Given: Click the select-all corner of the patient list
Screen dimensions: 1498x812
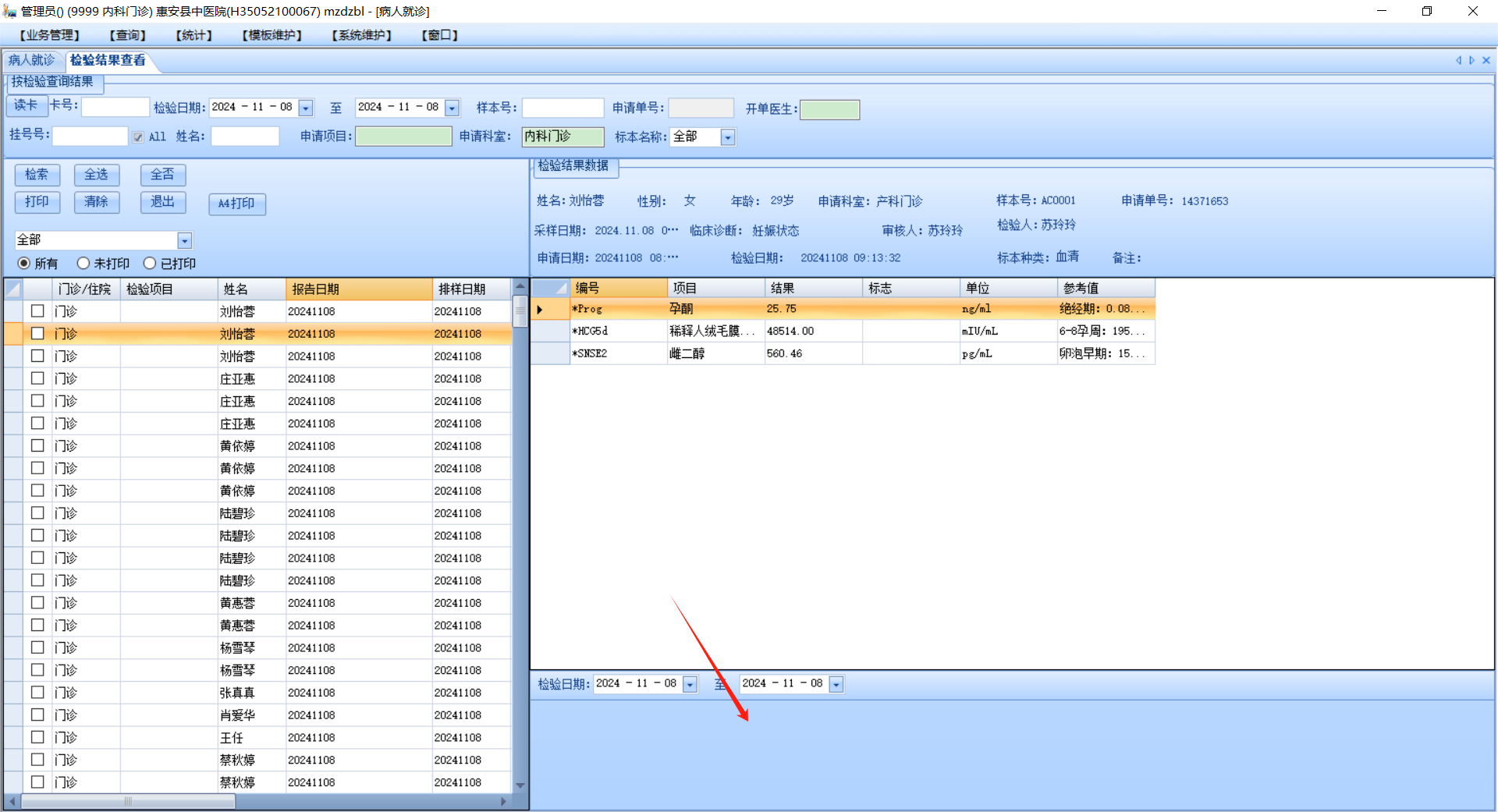Looking at the screenshot, I should coord(13,289).
